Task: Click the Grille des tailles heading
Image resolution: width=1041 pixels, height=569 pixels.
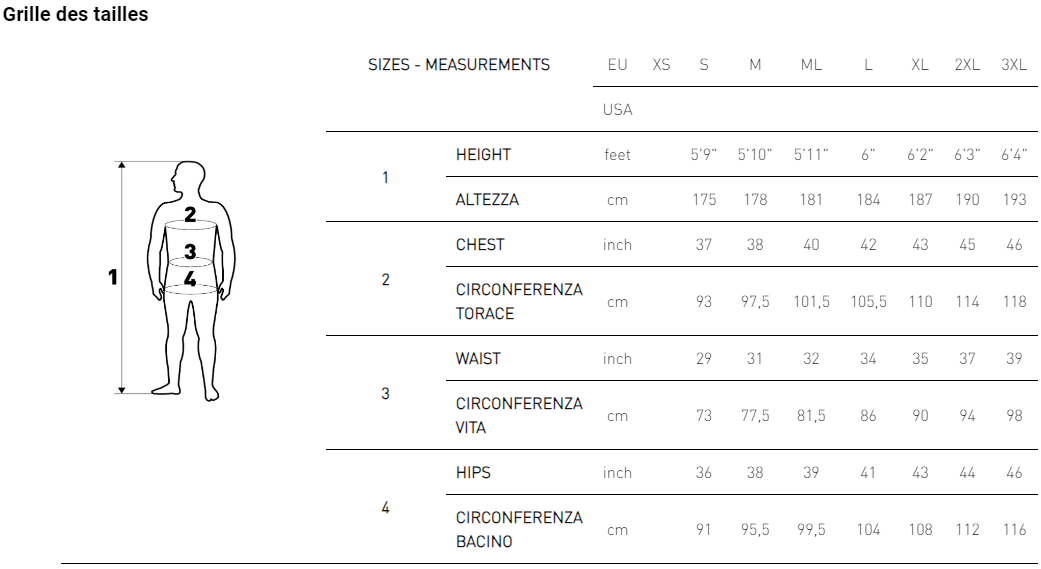Action: 76,14
